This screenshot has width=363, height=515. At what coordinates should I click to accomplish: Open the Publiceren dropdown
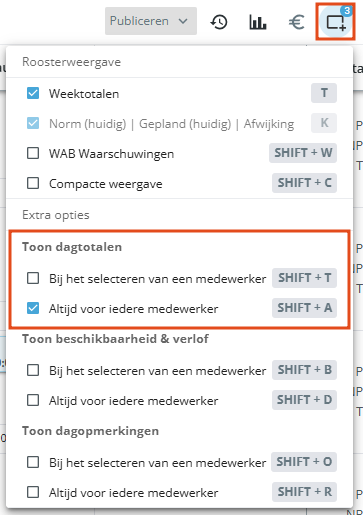pyautogui.click(x=151, y=21)
